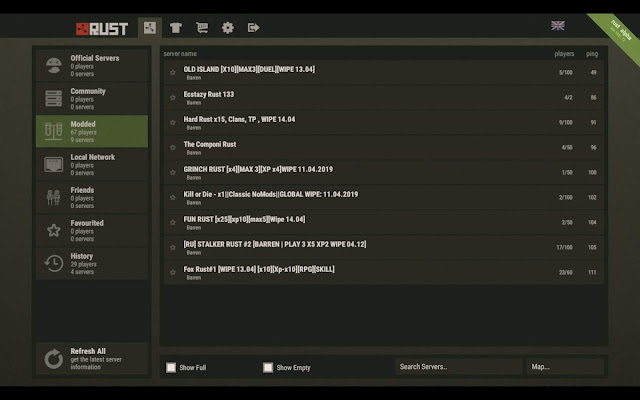Star the Fox Rust#1 server
Image resolution: width=640 pixels, height=400 pixels.
pos(173,272)
